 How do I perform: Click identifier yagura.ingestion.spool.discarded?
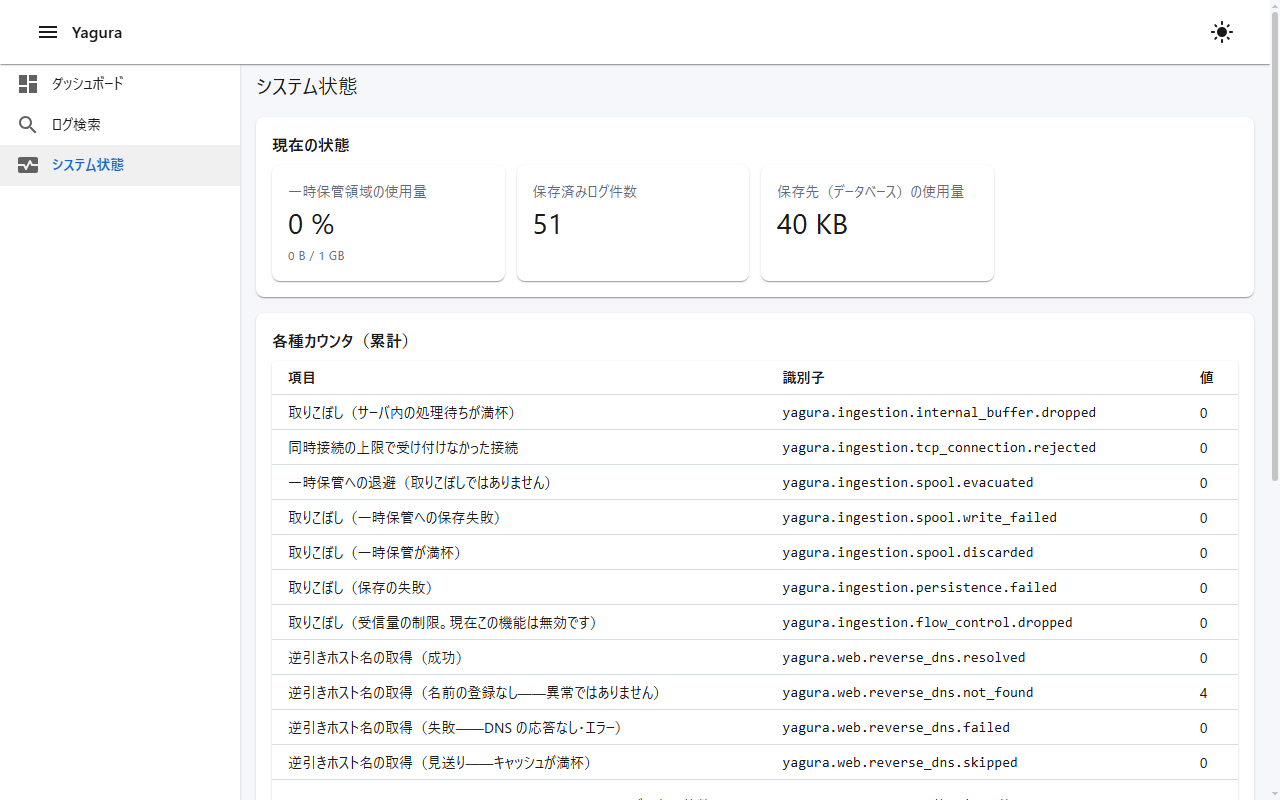(x=908, y=552)
